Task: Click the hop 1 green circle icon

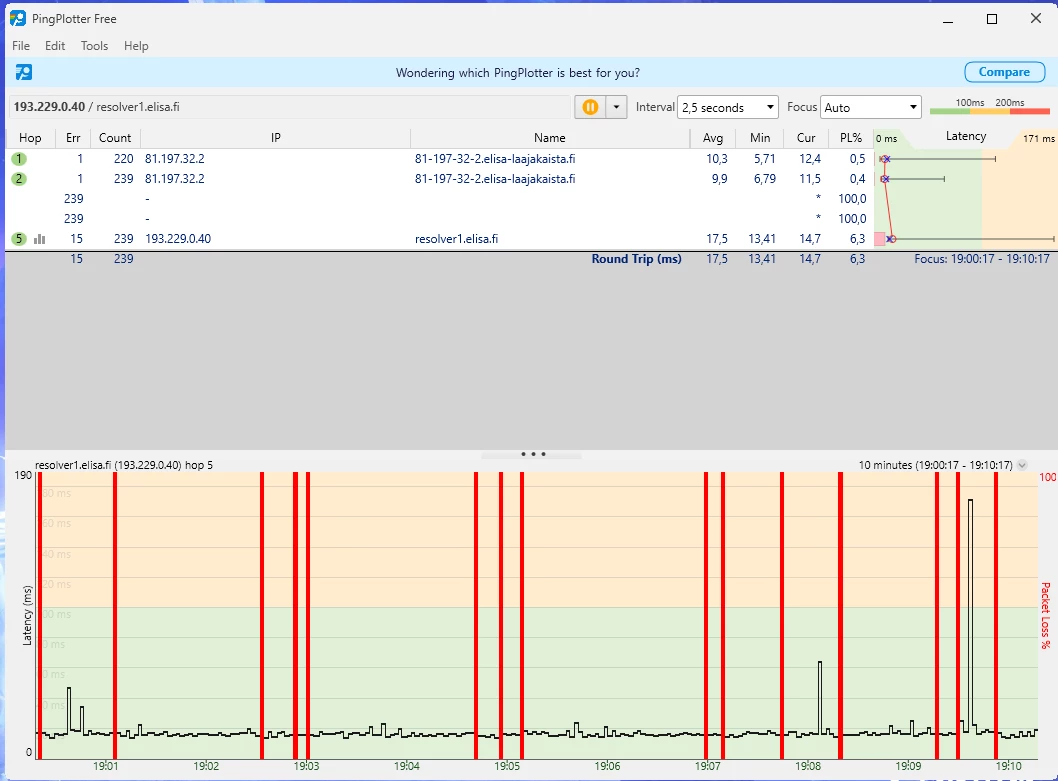Action: (19, 159)
